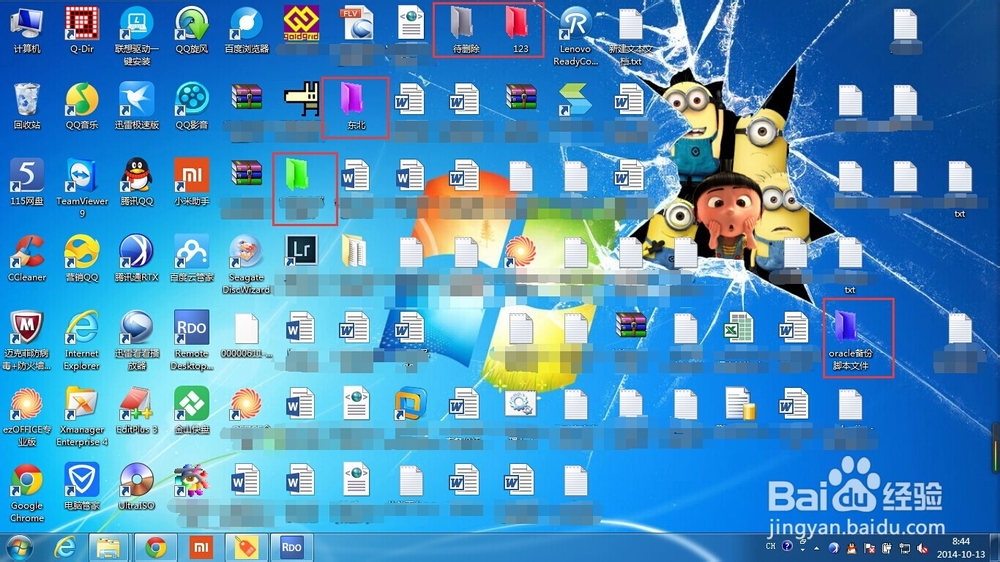Launch QQ影音 media player
Screen dimensions: 1000x562
tap(191, 106)
